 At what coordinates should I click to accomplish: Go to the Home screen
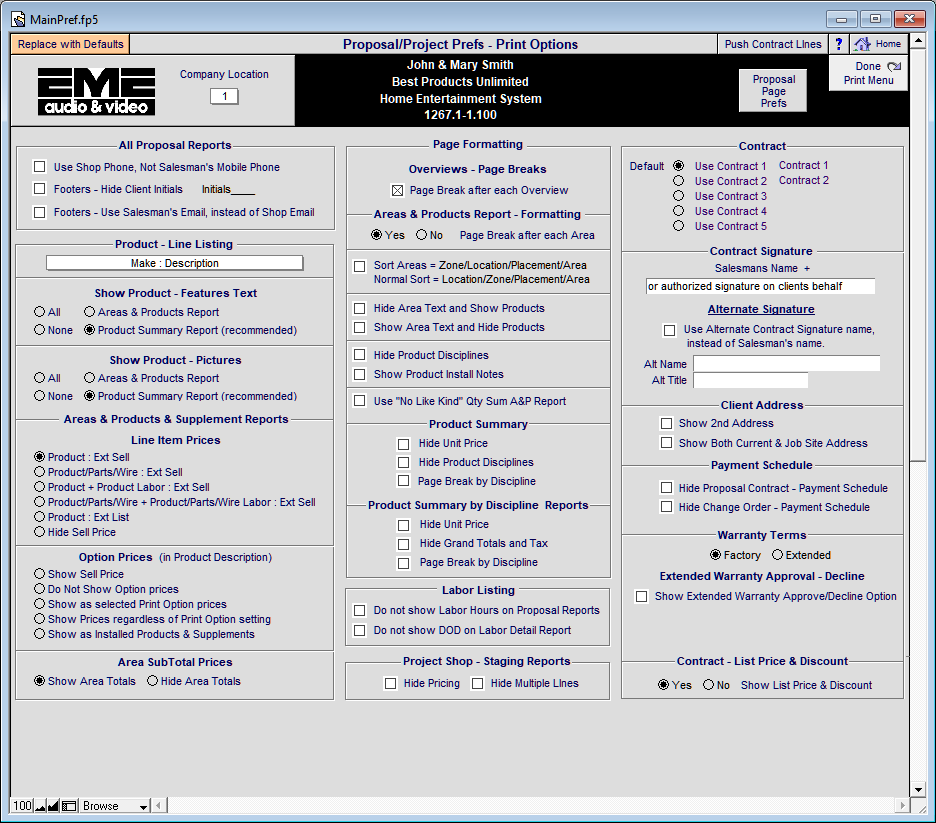[x=878, y=44]
